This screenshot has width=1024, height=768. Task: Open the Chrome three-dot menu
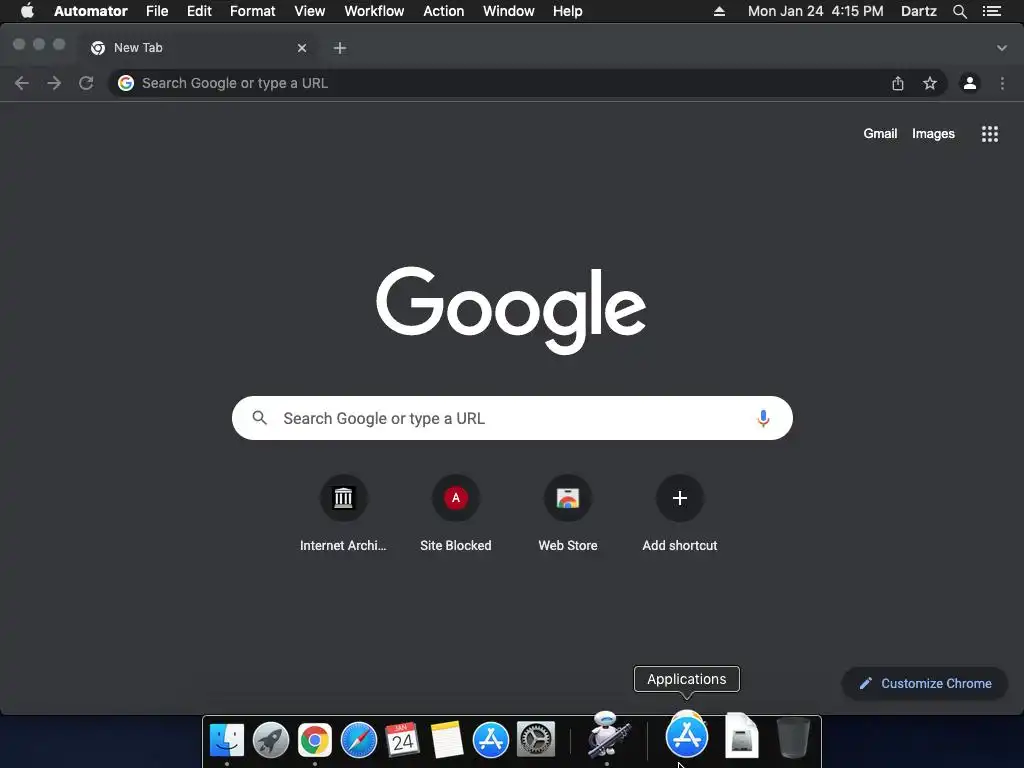pyautogui.click(x=1002, y=83)
